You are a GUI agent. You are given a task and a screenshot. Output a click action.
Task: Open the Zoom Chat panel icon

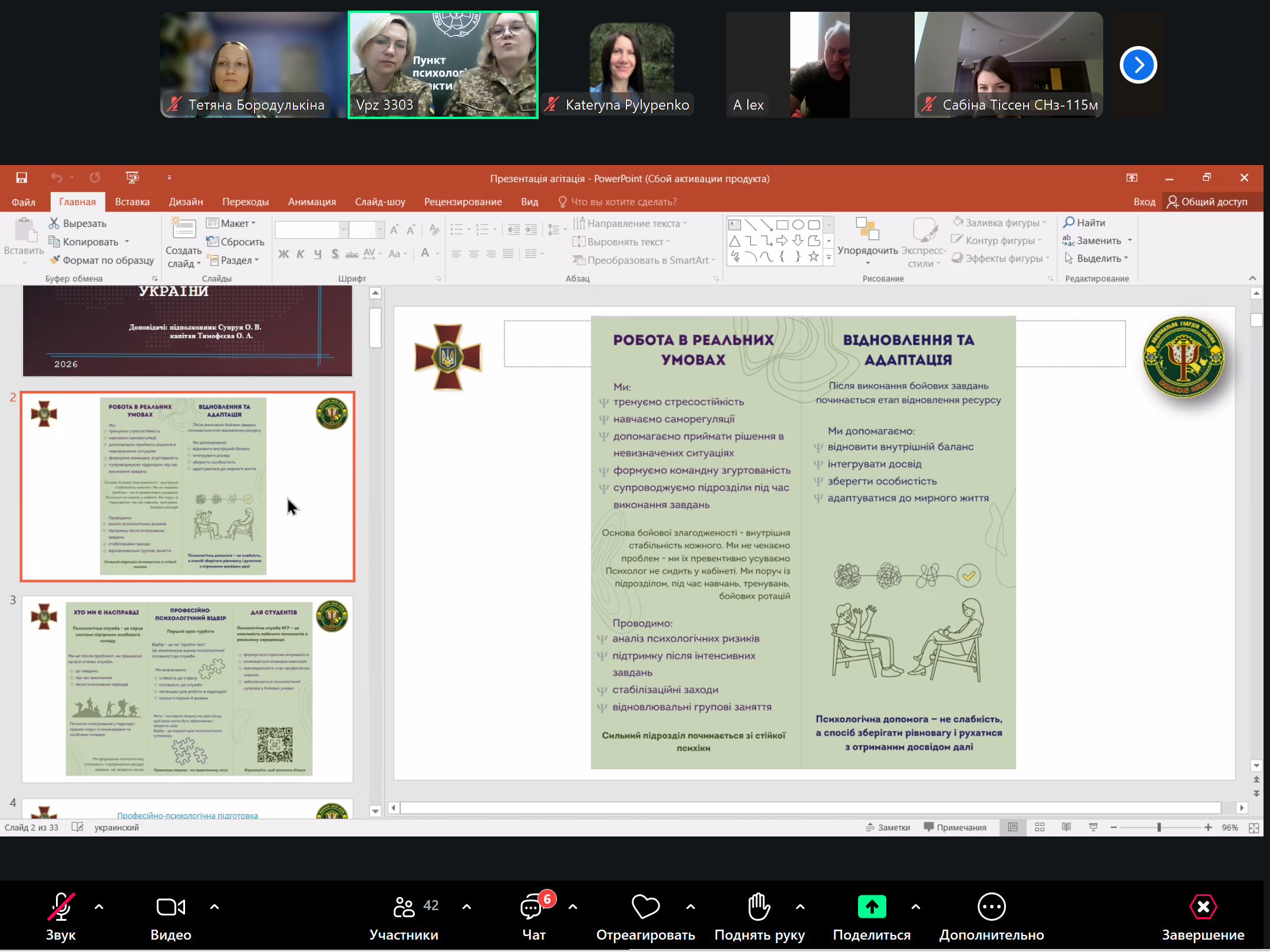coord(532,908)
